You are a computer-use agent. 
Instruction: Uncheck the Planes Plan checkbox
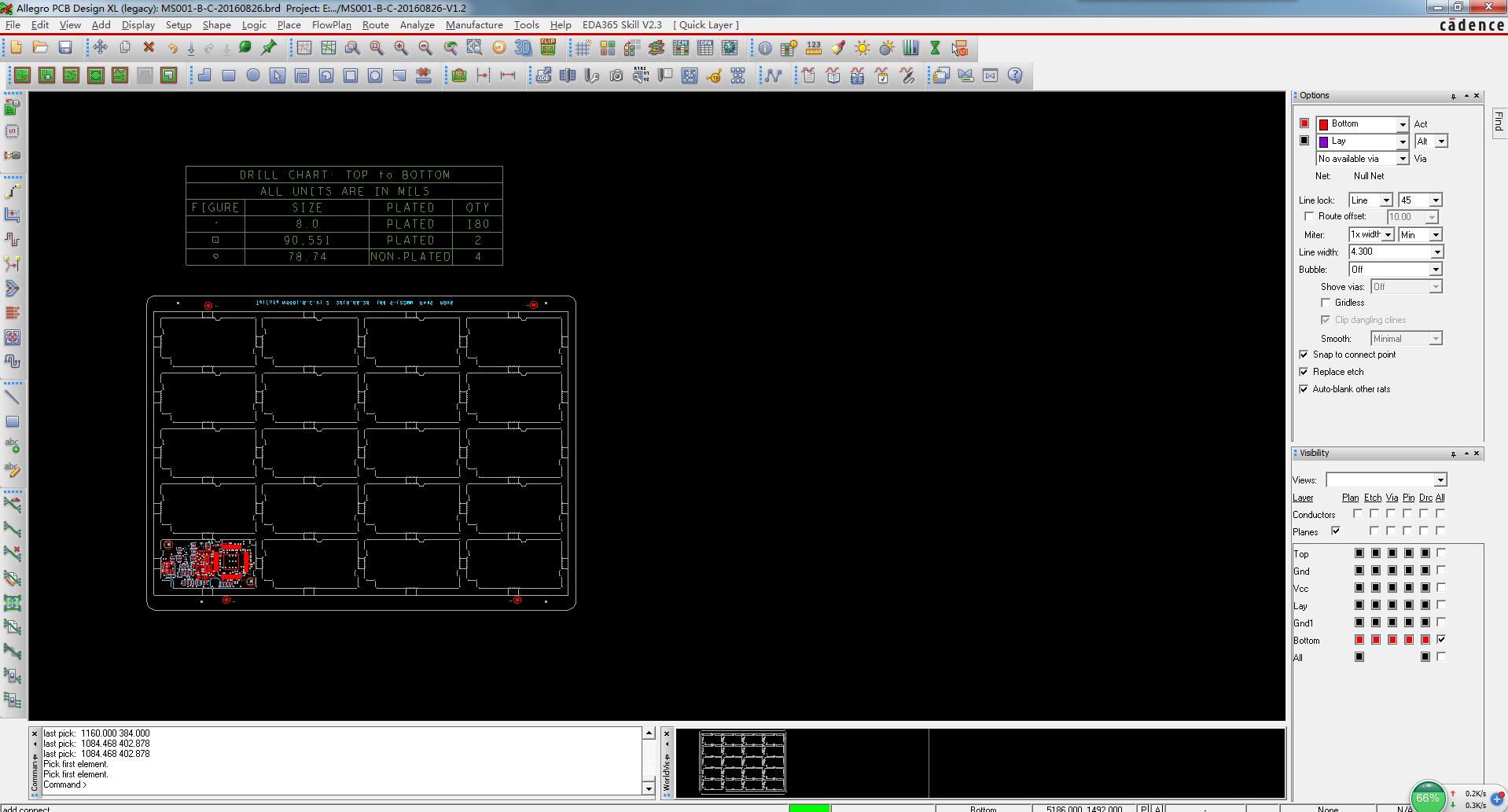pos(1335,531)
